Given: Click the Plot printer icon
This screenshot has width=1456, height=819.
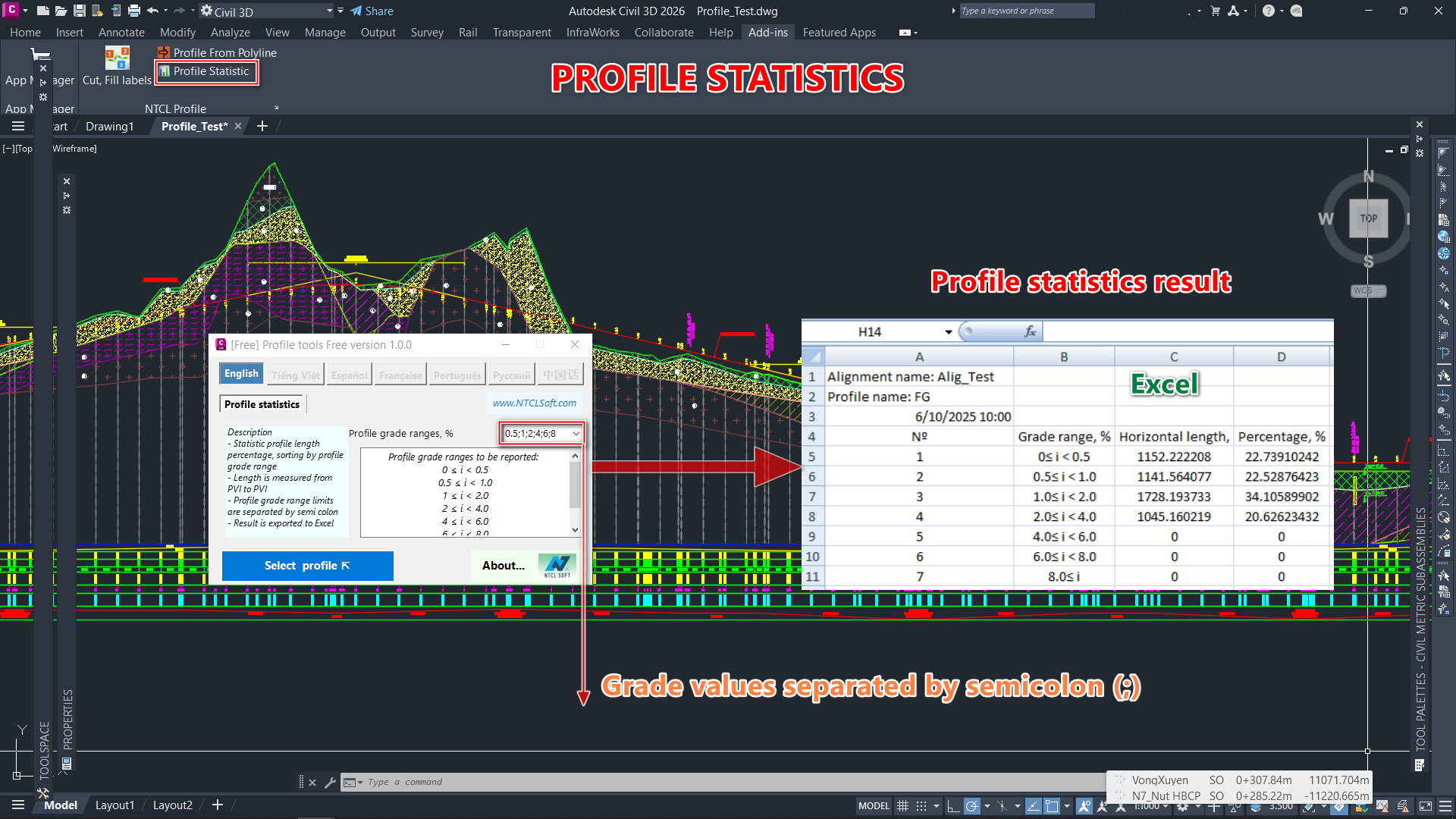Looking at the screenshot, I should (134, 11).
